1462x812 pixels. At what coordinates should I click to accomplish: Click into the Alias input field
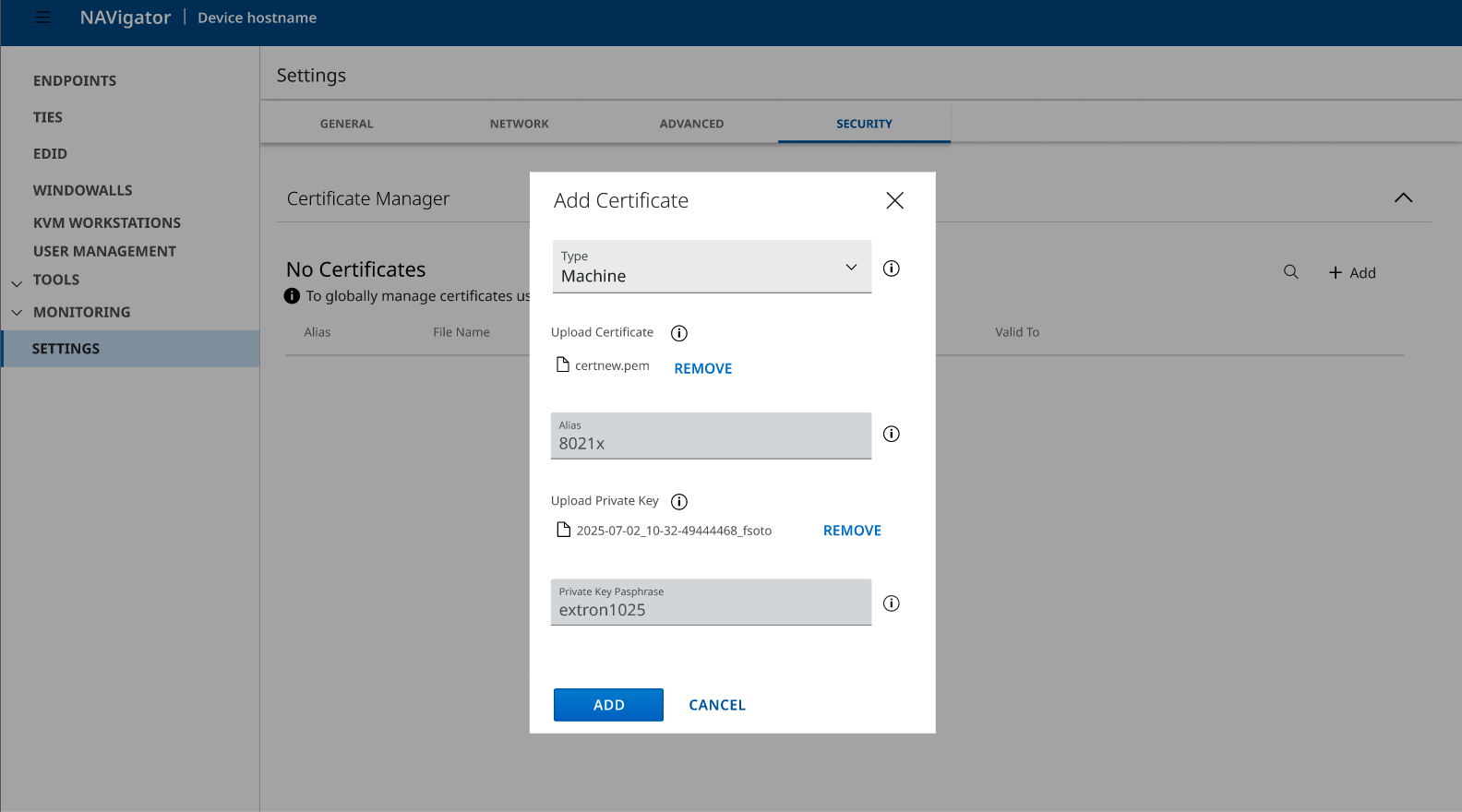tap(711, 442)
